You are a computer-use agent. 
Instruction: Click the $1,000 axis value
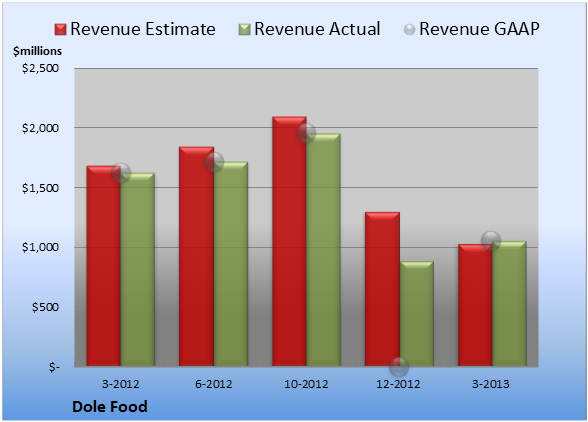click(40, 247)
